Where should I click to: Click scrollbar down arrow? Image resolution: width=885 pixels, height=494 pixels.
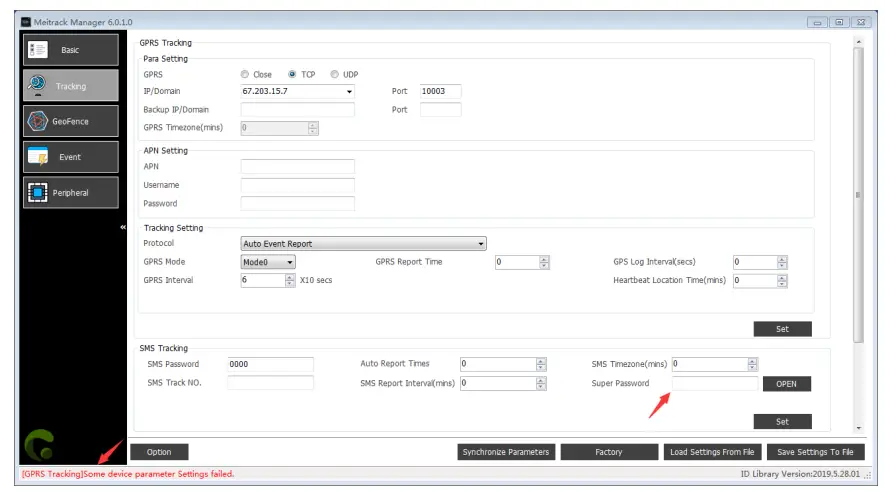click(858, 428)
